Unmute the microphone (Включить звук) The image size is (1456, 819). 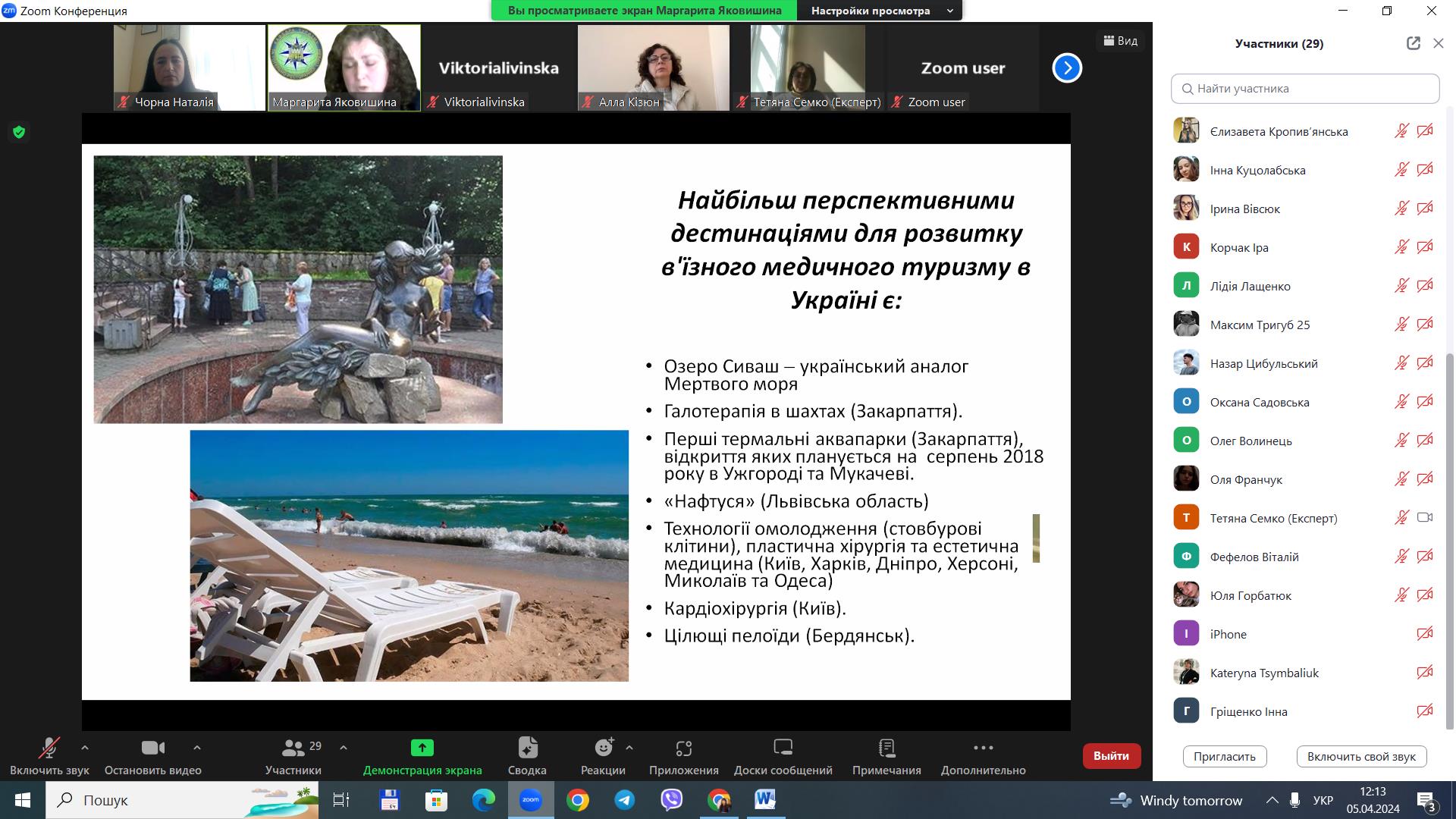49,748
